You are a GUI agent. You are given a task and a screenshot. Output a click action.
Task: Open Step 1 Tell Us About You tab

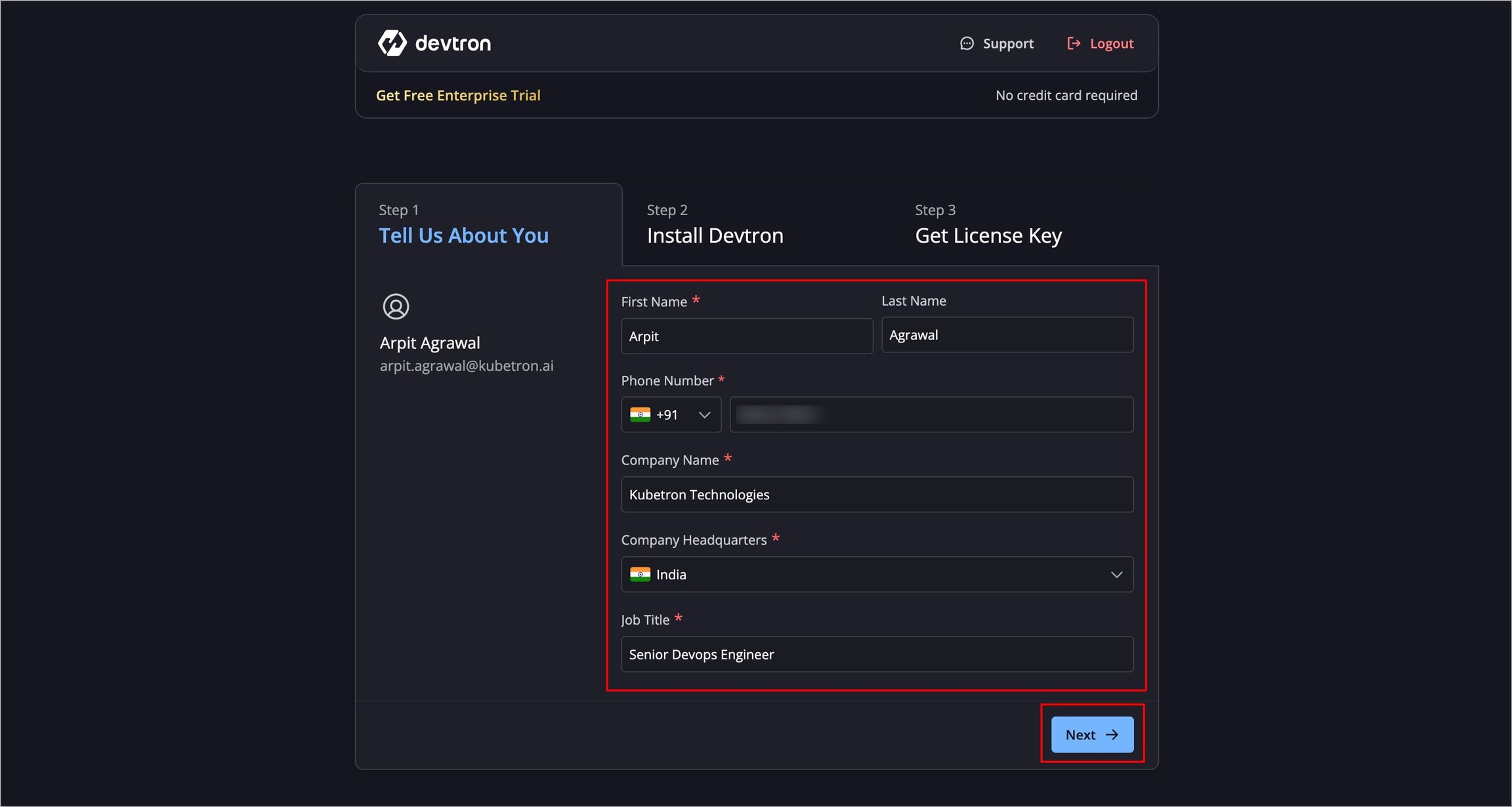click(x=489, y=225)
